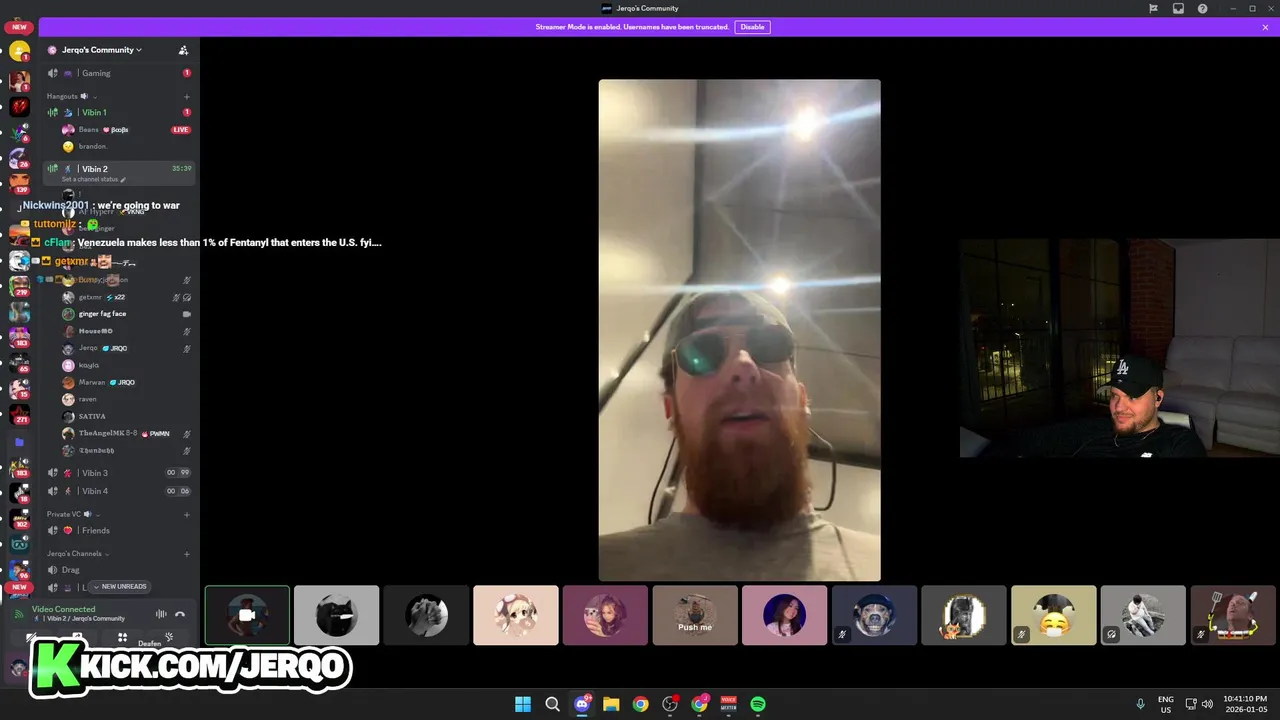This screenshot has width=1280, height=720.
Task: Select the first camera participant tile
Action: pos(247,615)
